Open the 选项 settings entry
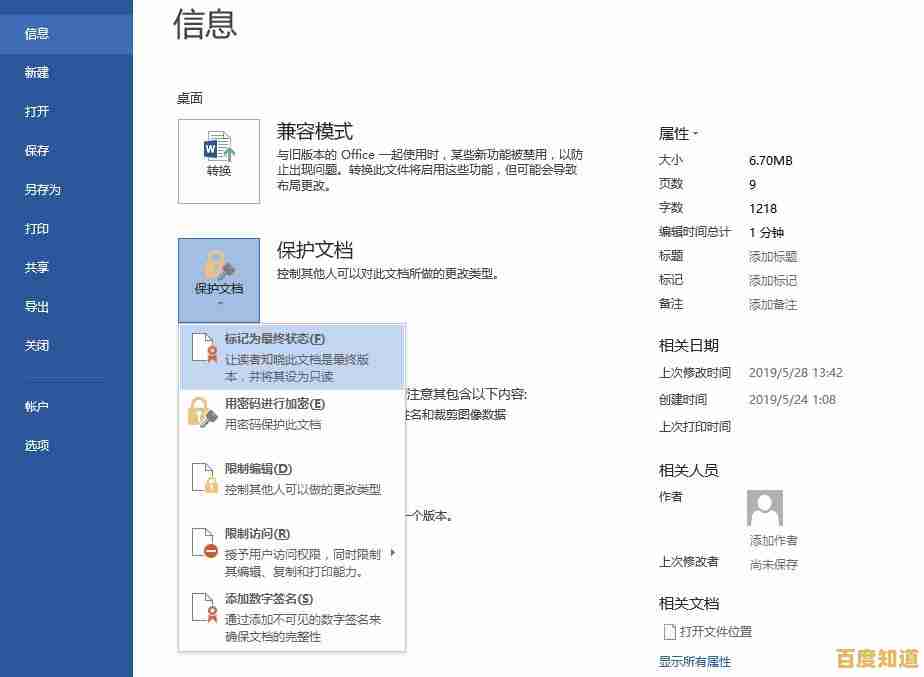 coord(36,444)
